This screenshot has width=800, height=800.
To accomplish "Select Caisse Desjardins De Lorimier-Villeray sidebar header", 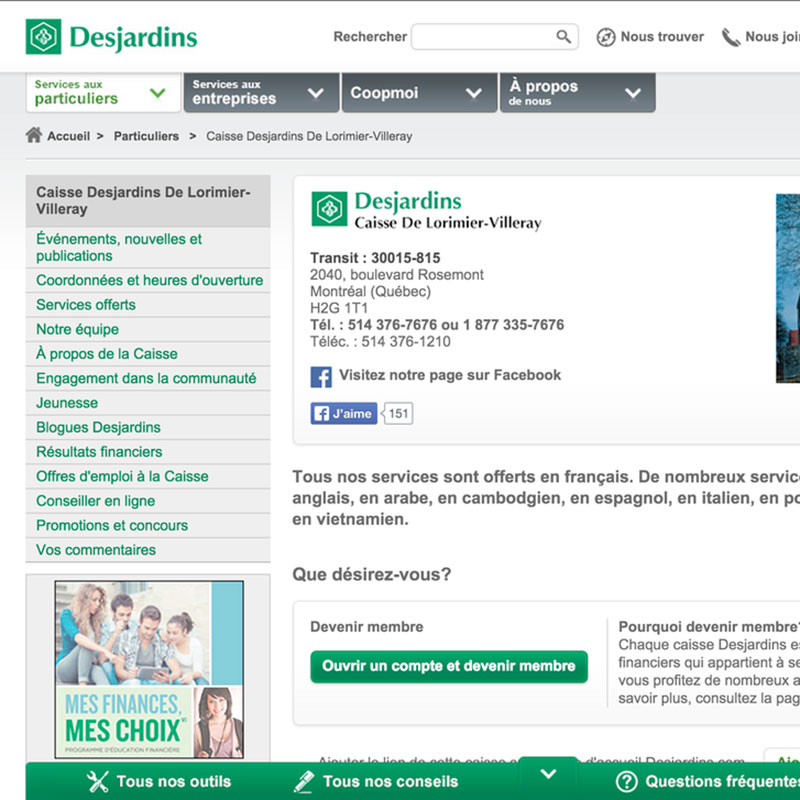I will [x=148, y=201].
